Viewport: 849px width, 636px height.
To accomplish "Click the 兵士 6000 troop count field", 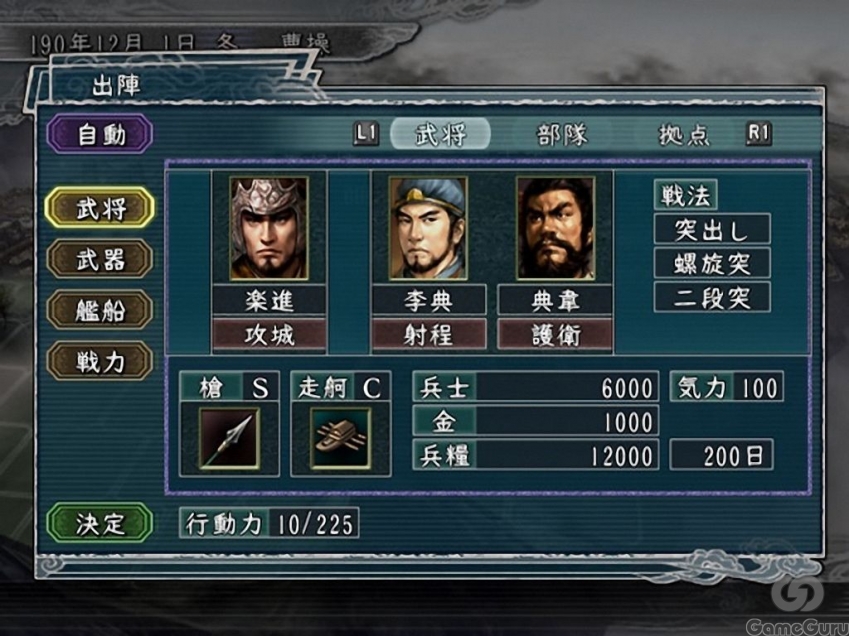I will click(x=535, y=387).
